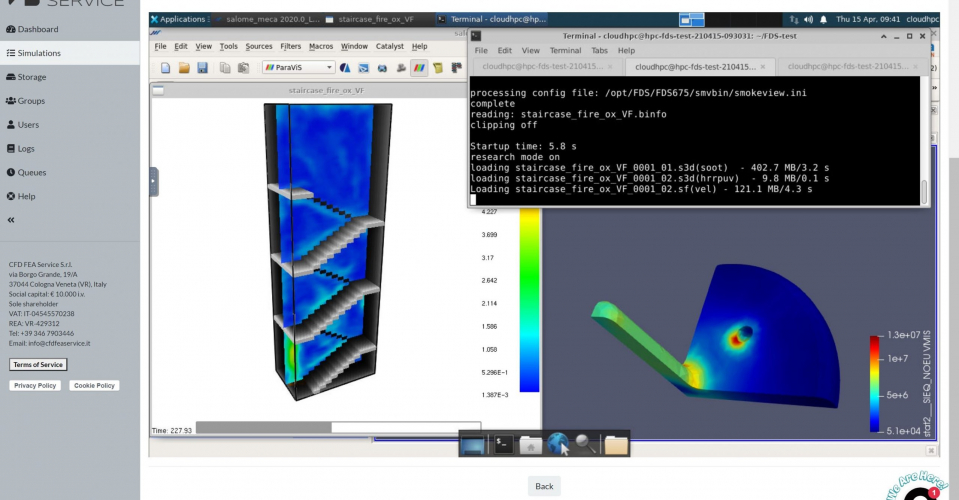
Task: Click the workspace switcher in top panel
Action: (x=692, y=20)
